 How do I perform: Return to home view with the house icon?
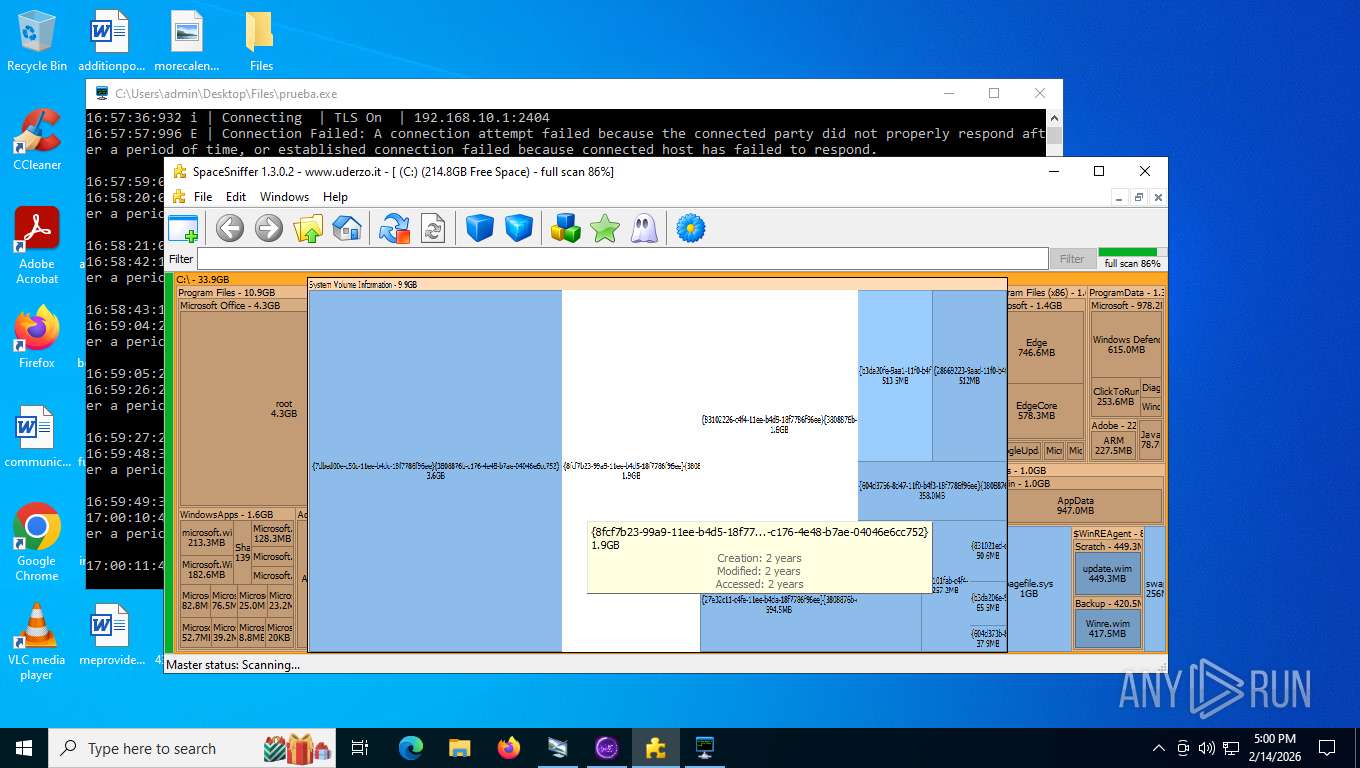[346, 228]
